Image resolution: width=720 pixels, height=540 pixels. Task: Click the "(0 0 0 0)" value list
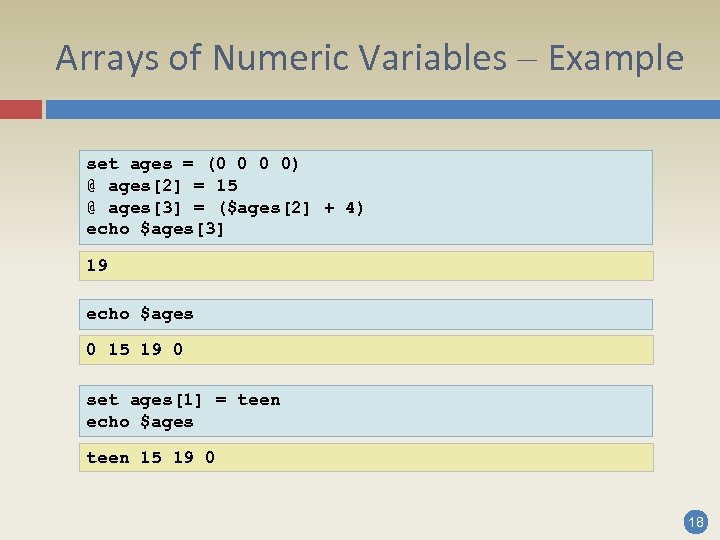click(x=253, y=164)
